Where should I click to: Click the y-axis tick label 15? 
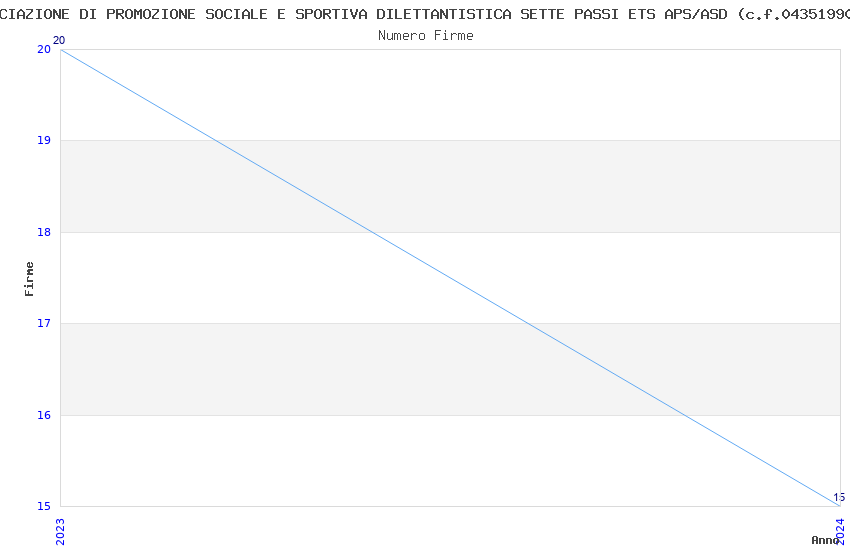(44, 506)
